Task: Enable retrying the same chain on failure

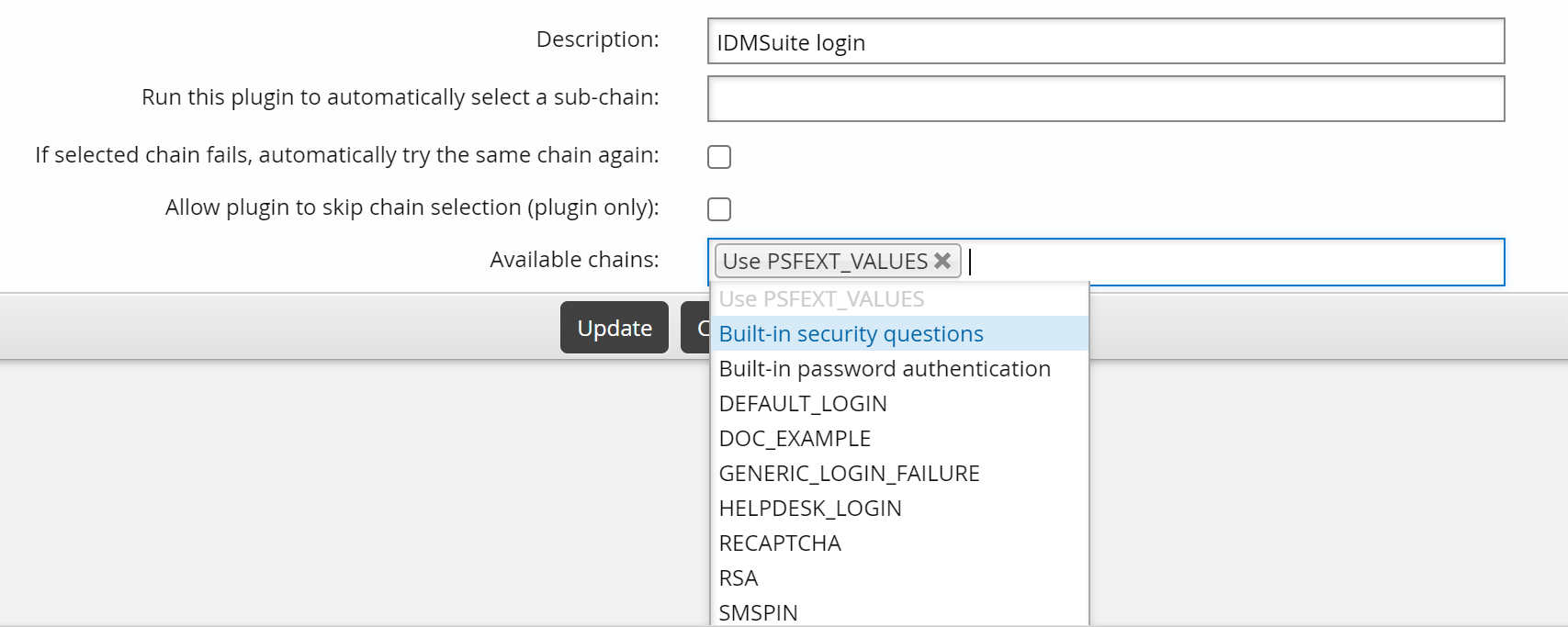Action: [719, 157]
